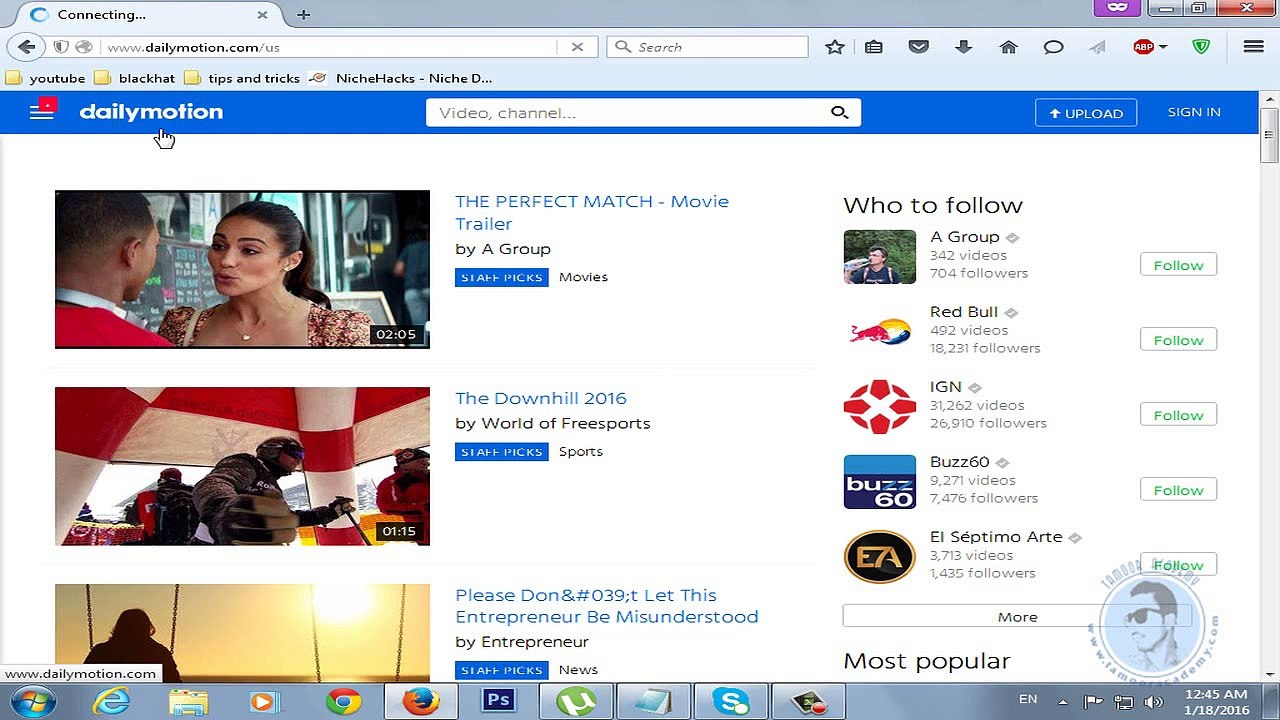Open Red Bull channel avatar

click(879, 332)
